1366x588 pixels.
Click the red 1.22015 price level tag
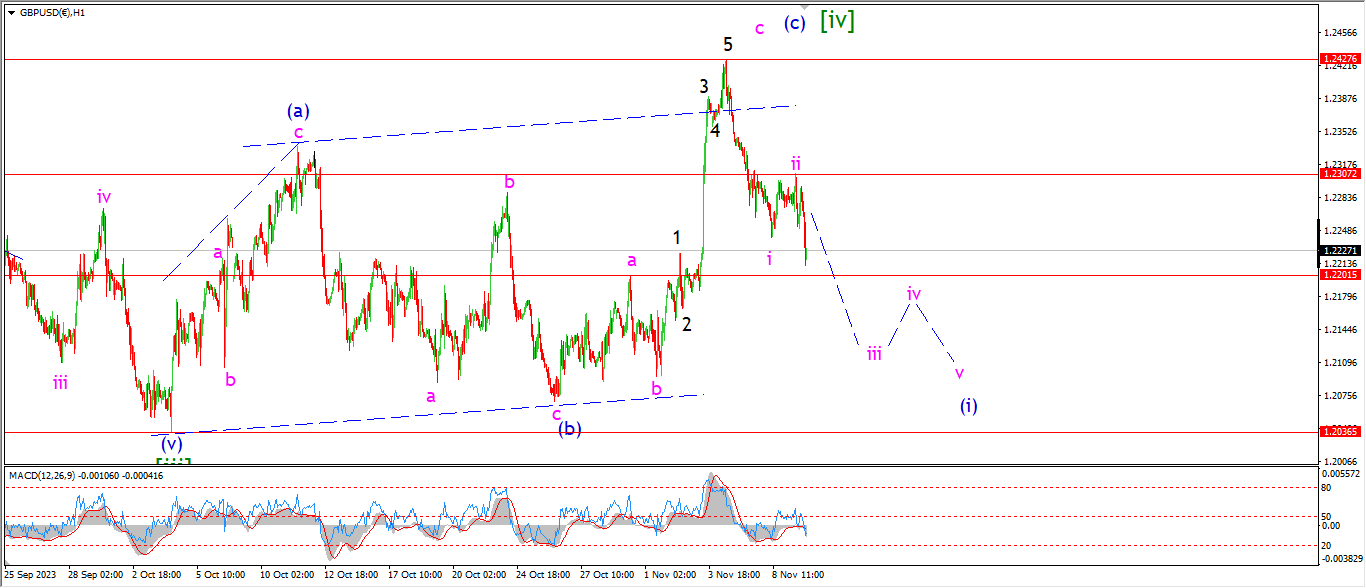(1339, 275)
